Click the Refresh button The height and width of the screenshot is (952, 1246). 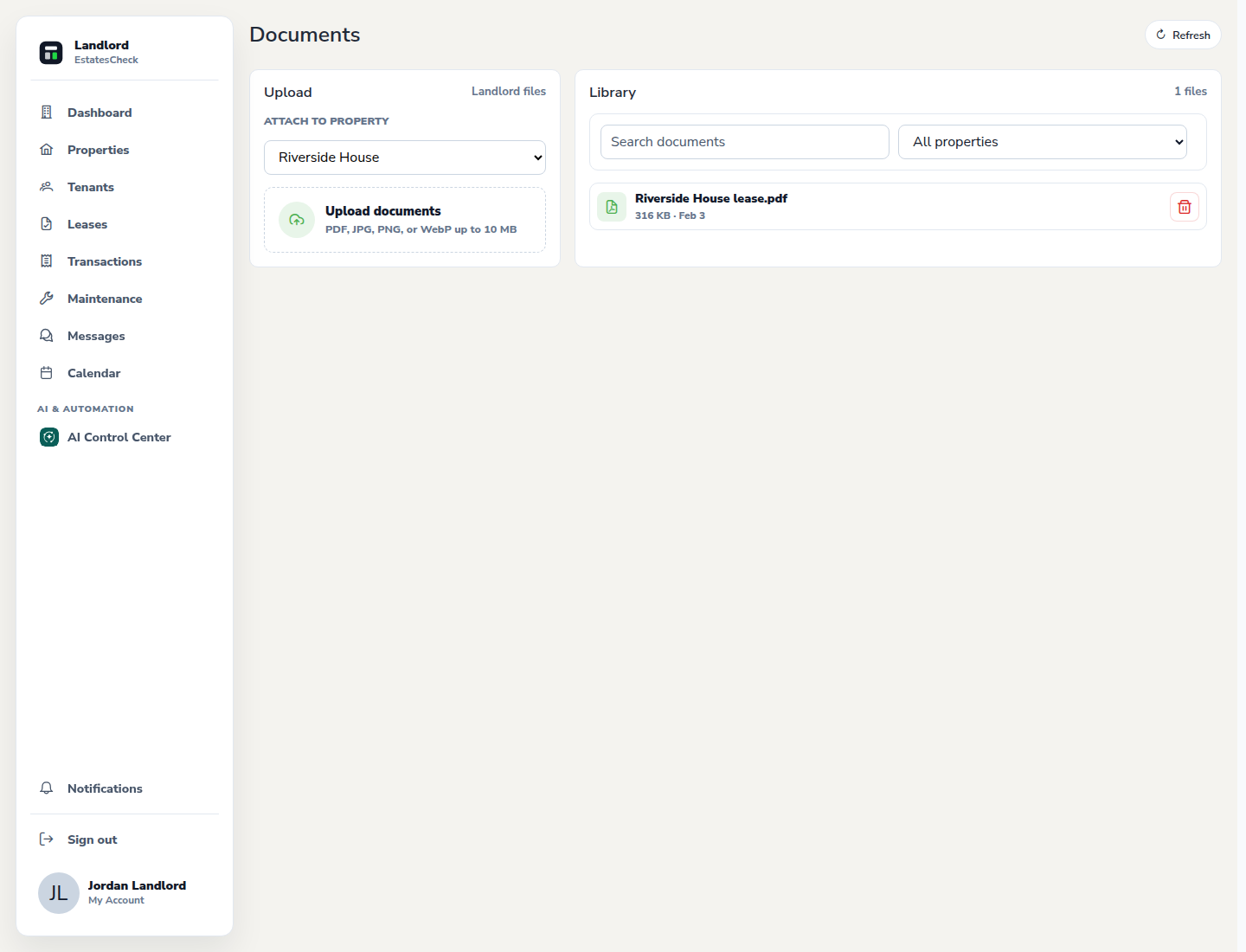pyautogui.click(x=1183, y=35)
